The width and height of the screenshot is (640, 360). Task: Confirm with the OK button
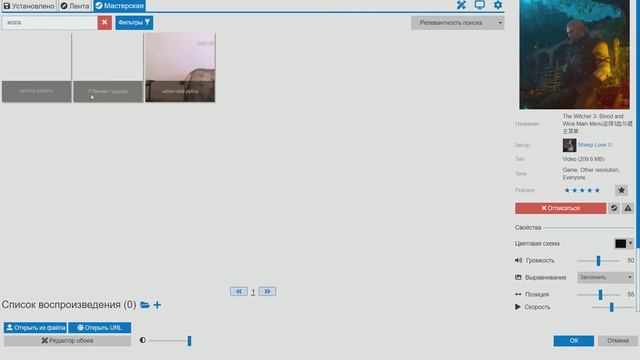pos(573,341)
